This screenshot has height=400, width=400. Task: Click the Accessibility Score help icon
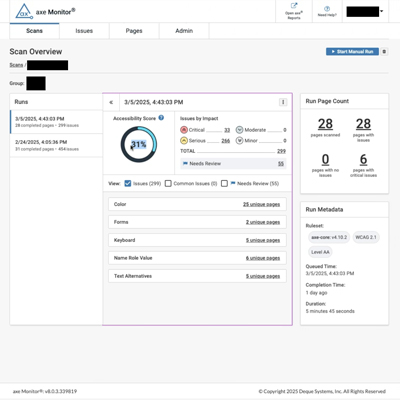161,118
